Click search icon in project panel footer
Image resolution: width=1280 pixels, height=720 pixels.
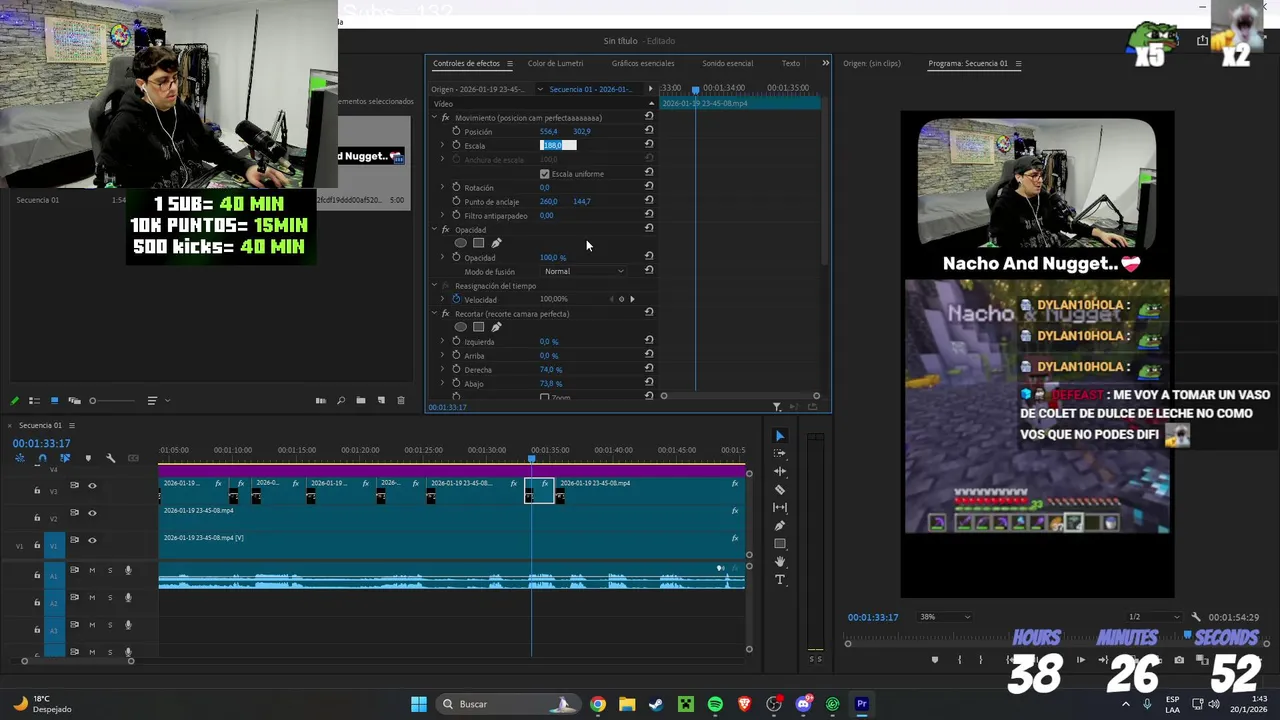(341, 400)
